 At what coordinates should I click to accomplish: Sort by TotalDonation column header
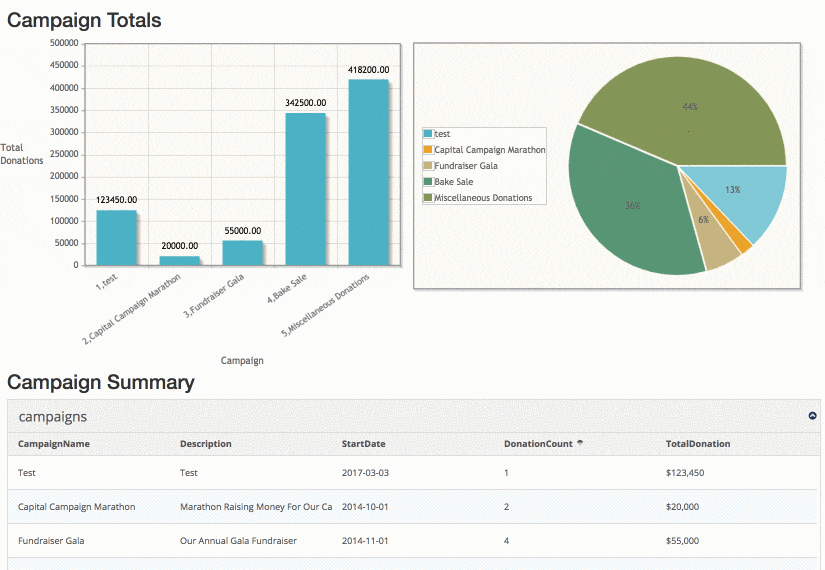(x=698, y=444)
